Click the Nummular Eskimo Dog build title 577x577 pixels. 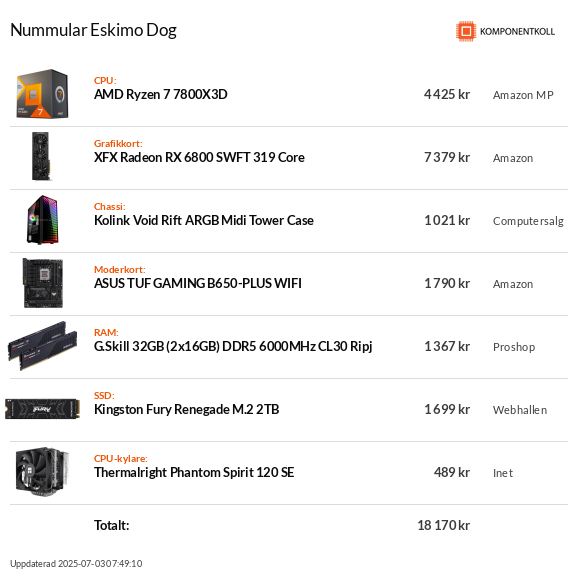click(x=93, y=30)
